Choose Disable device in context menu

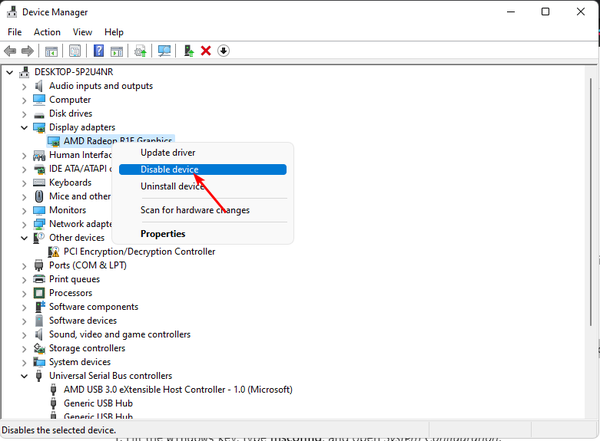pos(203,170)
